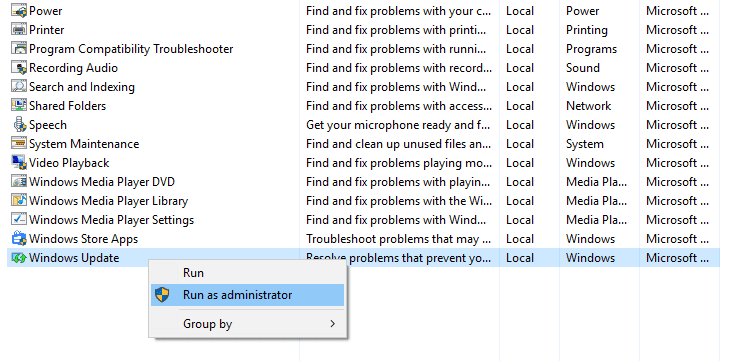The image size is (740, 361).
Task: Click description 'Resolve problems that prevent'
Action: point(398,258)
